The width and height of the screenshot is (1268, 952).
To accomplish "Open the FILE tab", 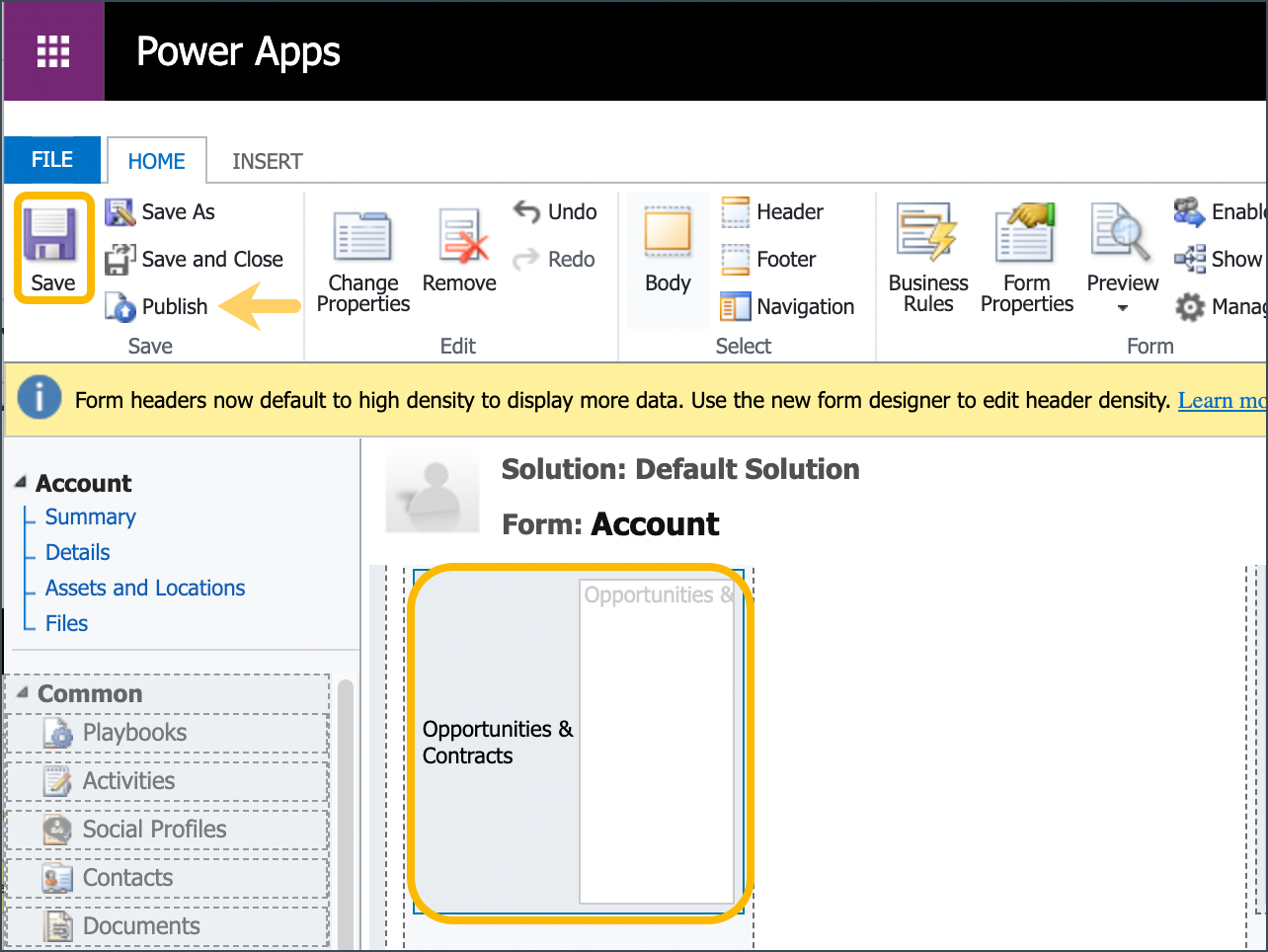I will click(52, 160).
